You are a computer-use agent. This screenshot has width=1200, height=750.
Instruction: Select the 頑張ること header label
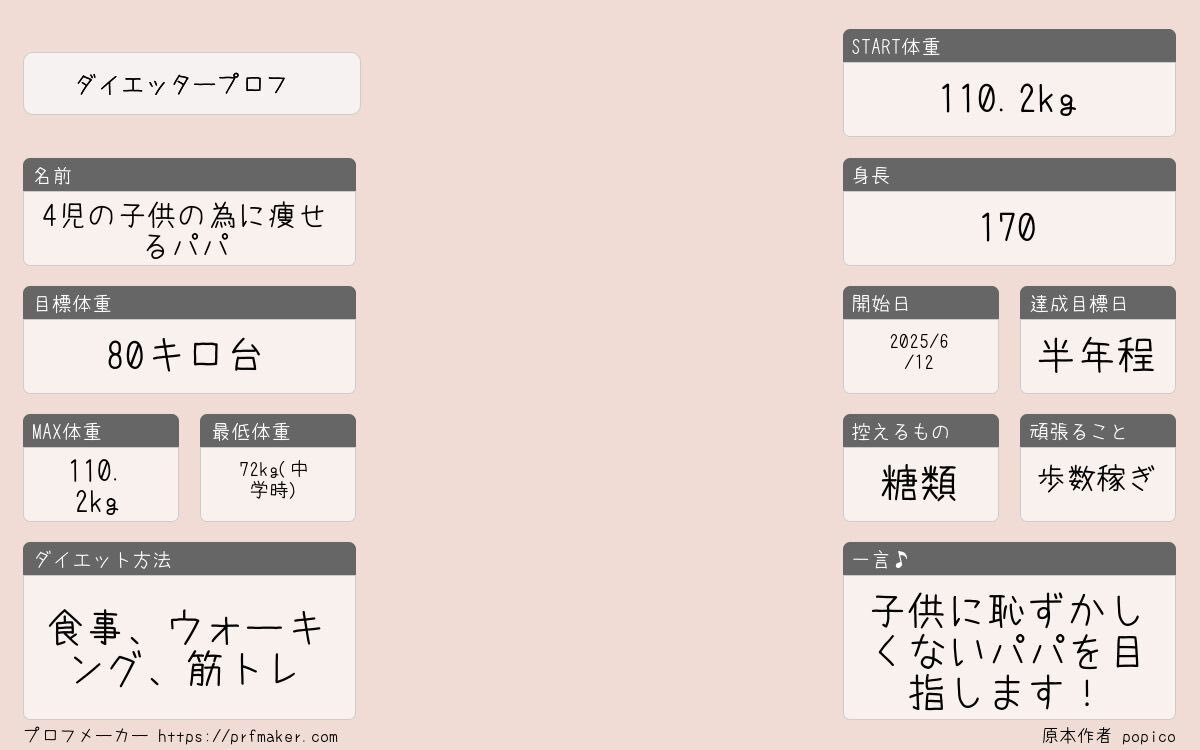point(1078,432)
